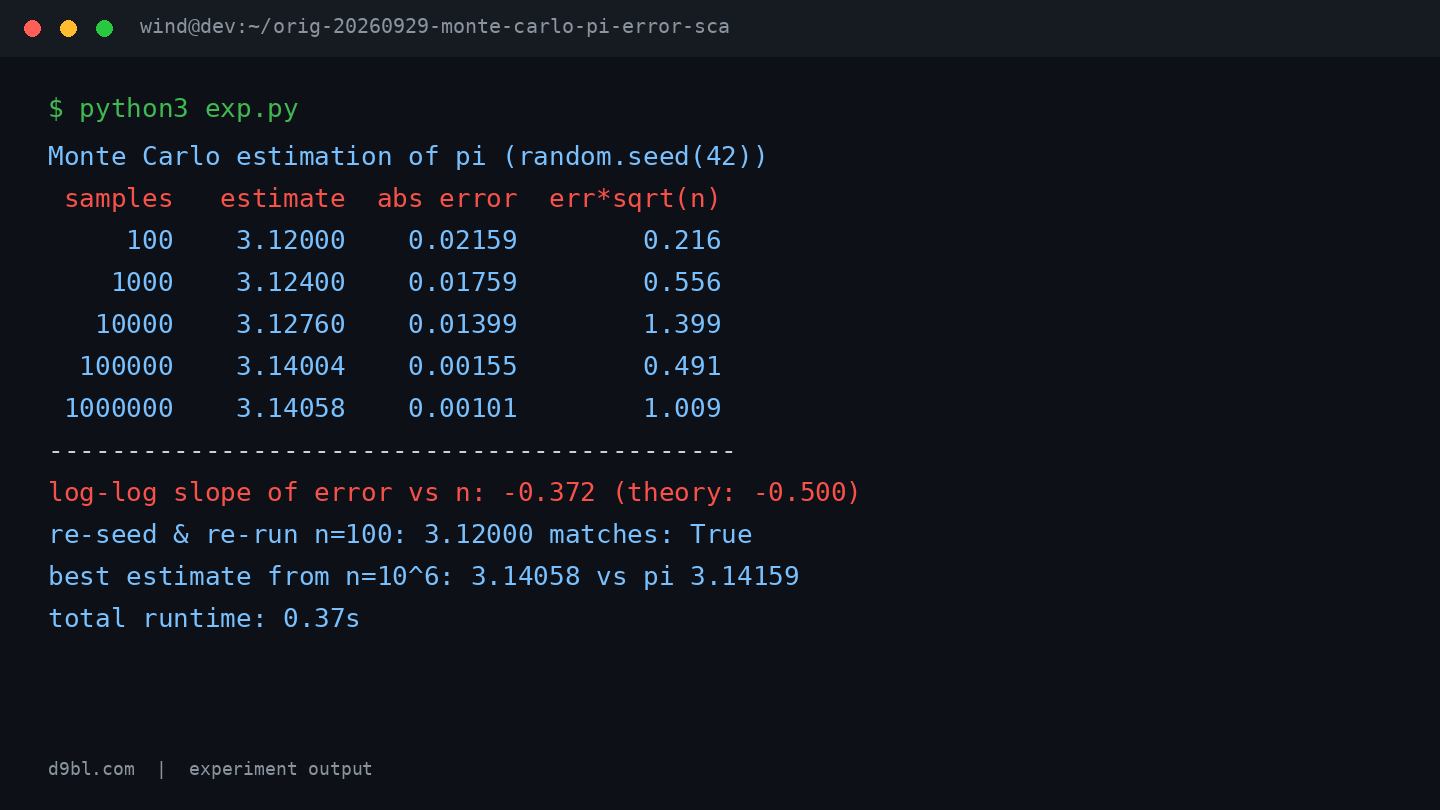Click the samples value 100000
The image size is (1440, 810).
click(127, 367)
